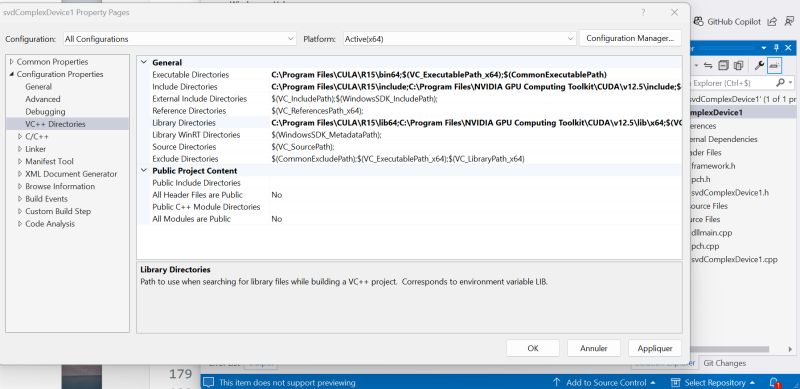The image size is (800, 389).
Task: Click the Include Directories value
Action: (x=476, y=87)
